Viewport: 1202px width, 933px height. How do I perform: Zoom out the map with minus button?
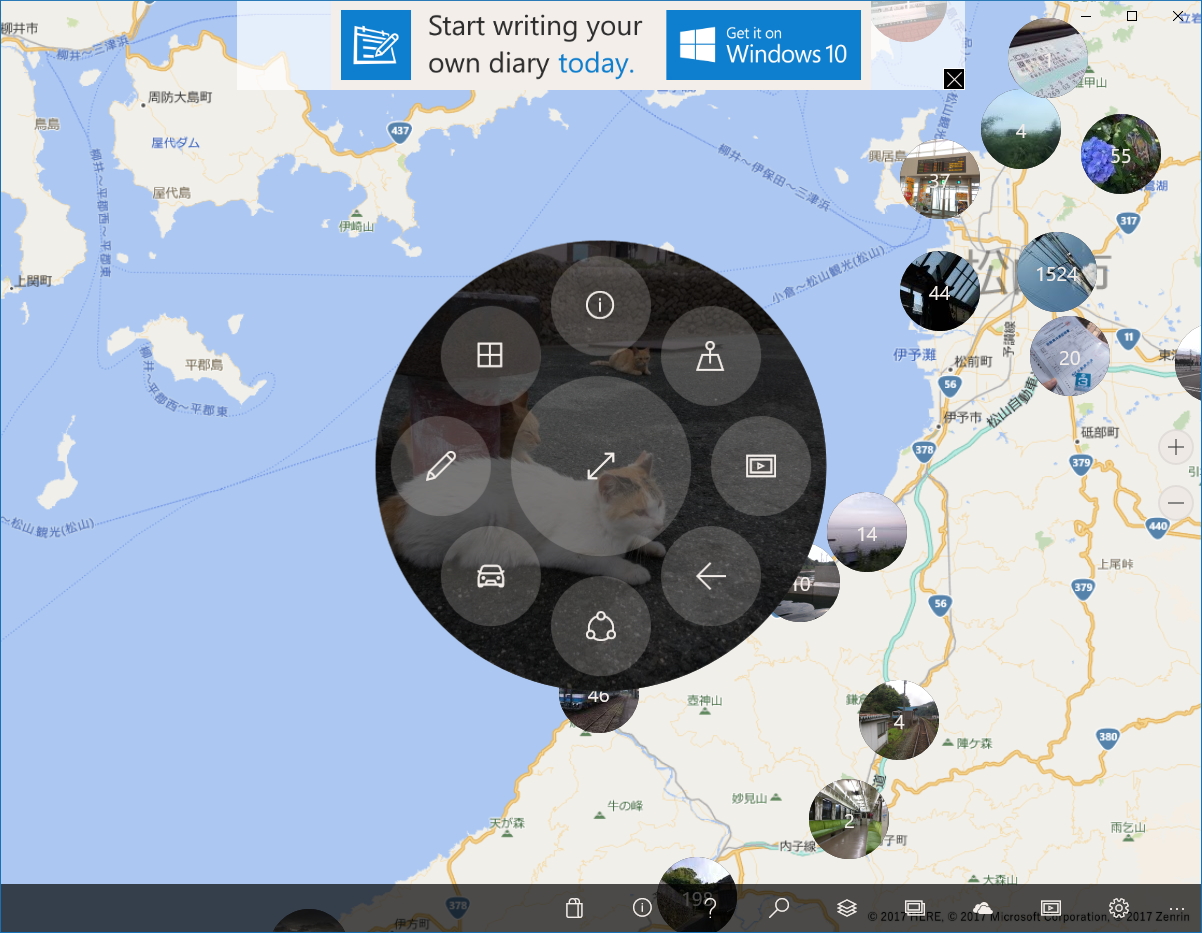tap(1176, 502)
